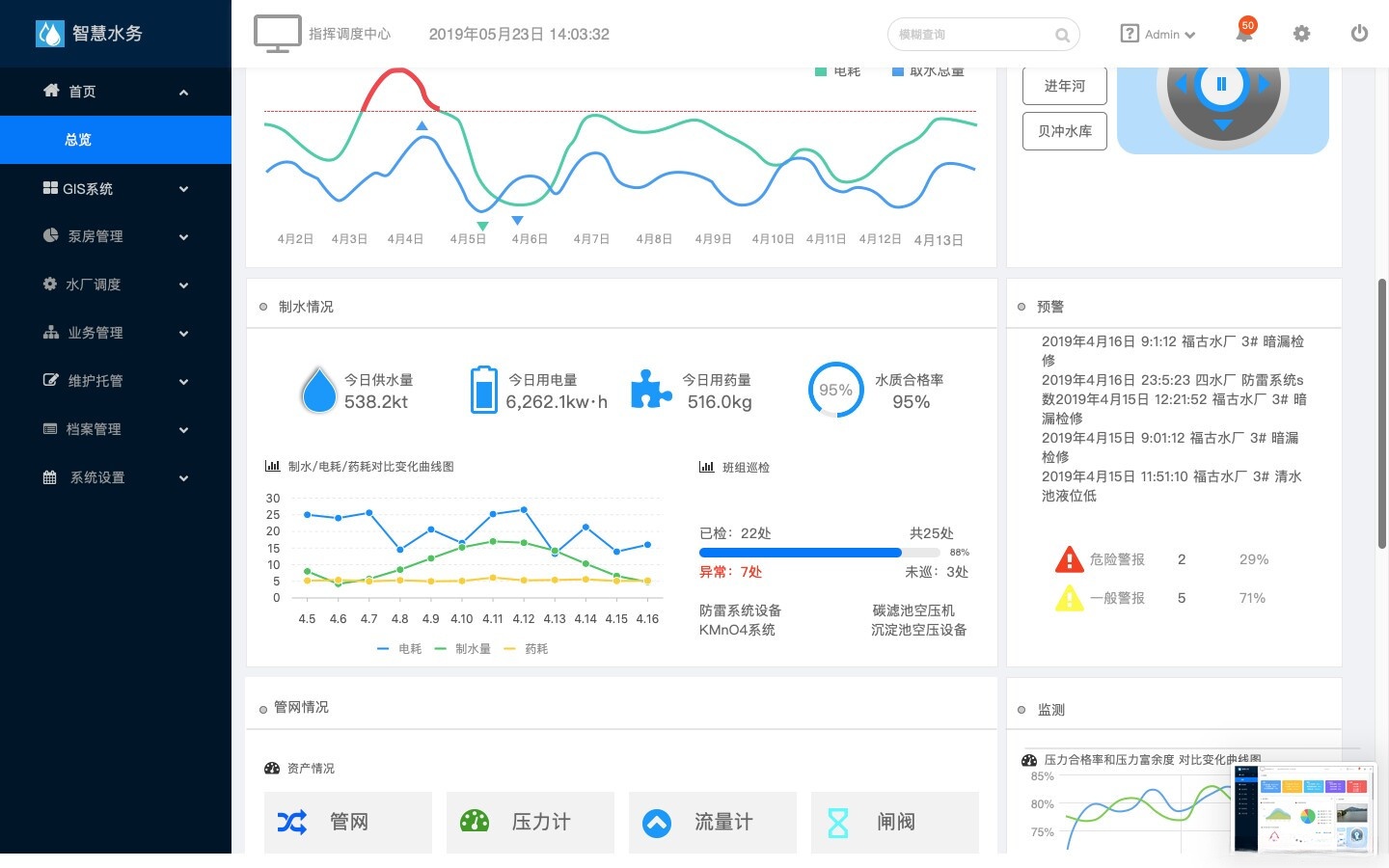Toggle the 药耗 legend series
The height and width of the screenshot is (868, 1389).
(x=526, y=649)
